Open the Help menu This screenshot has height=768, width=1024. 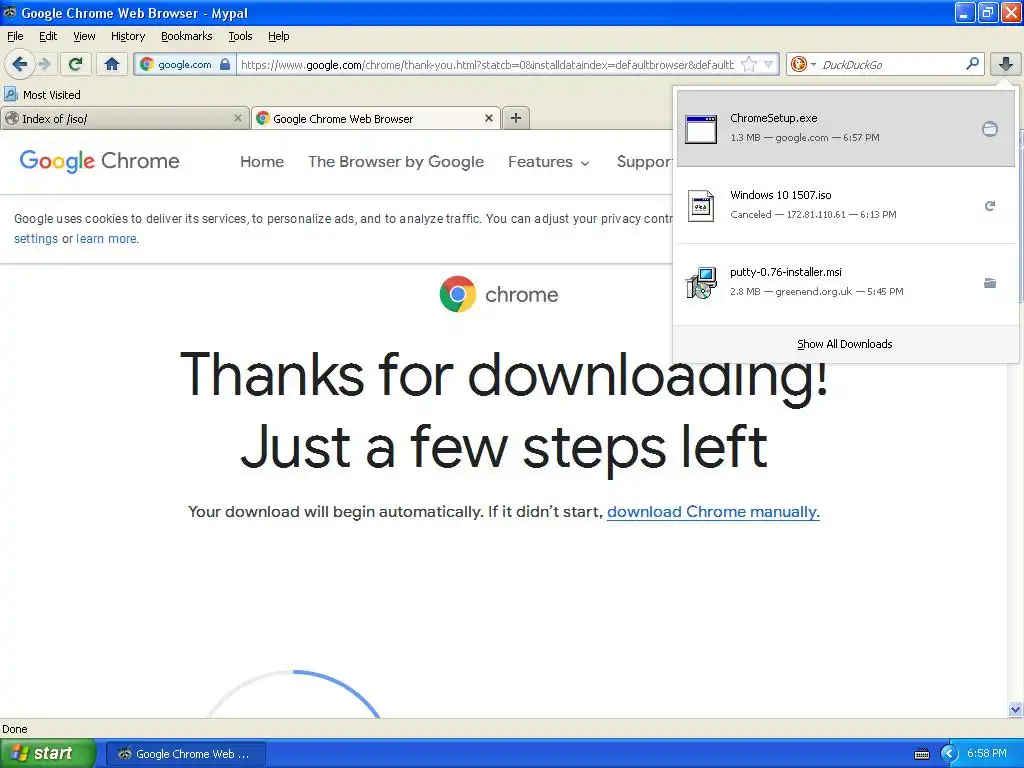[278, 36]
